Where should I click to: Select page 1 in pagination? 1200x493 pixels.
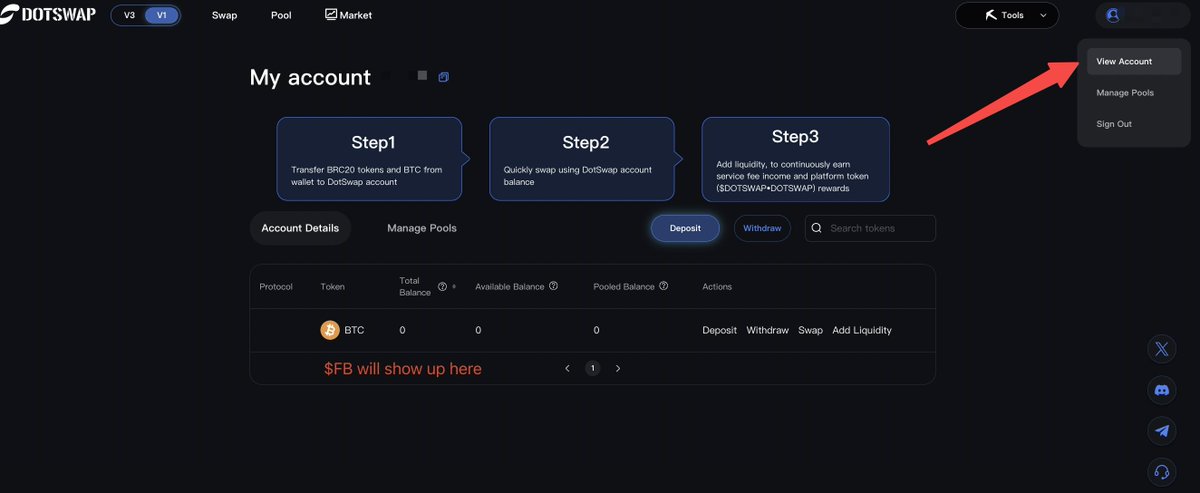[592, 368]
